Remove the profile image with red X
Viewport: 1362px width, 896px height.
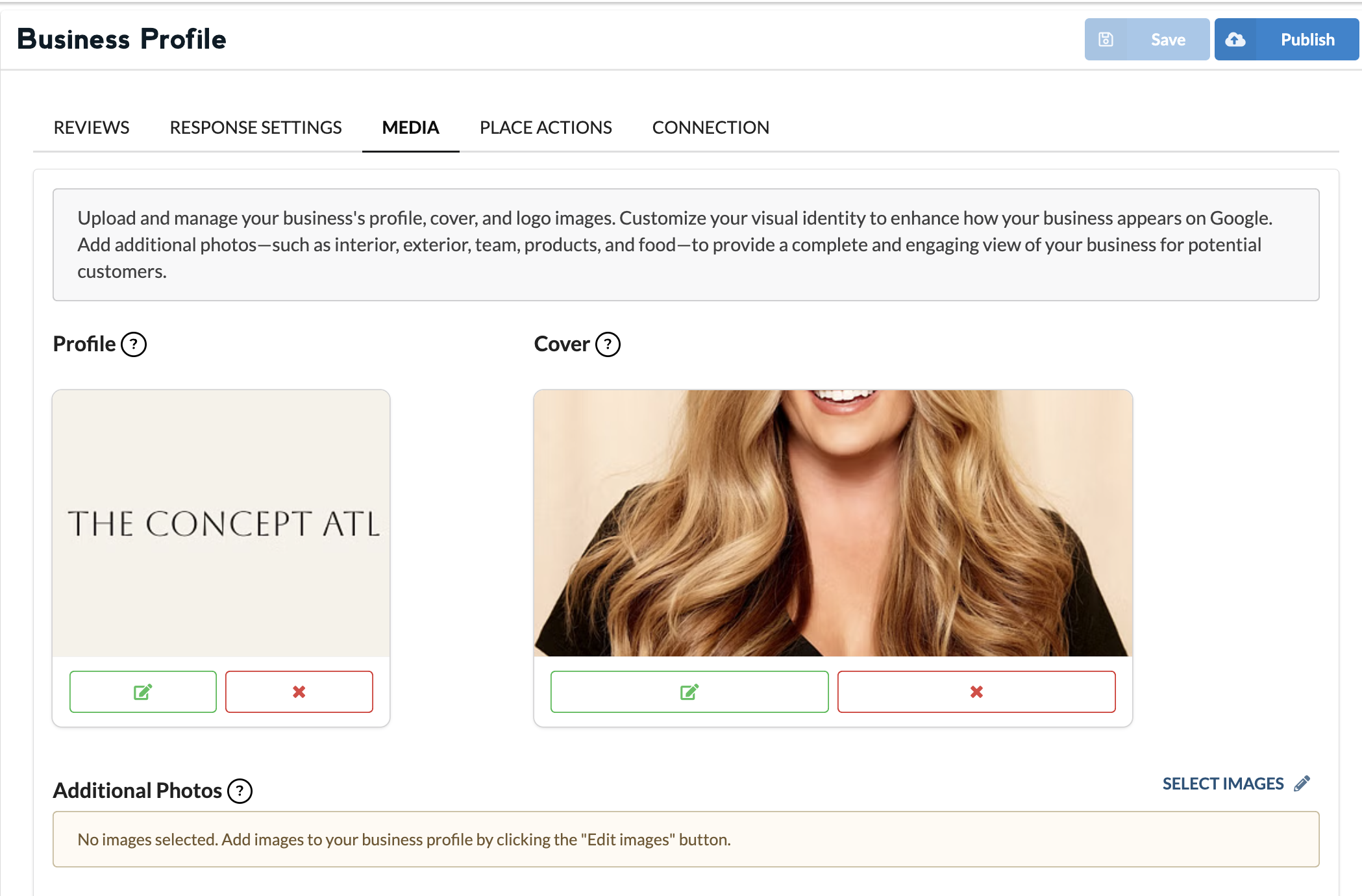[x=299, y=691]
